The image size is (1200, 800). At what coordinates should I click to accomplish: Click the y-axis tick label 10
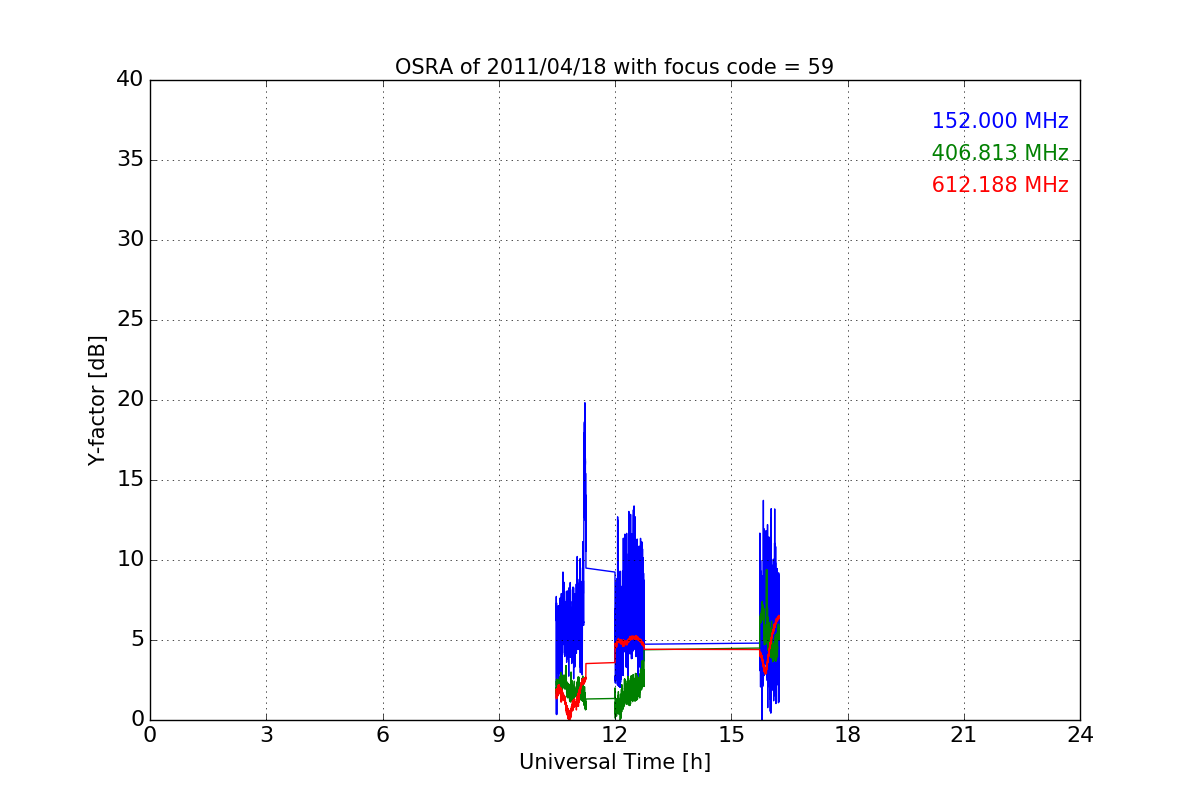click(130, 560)
